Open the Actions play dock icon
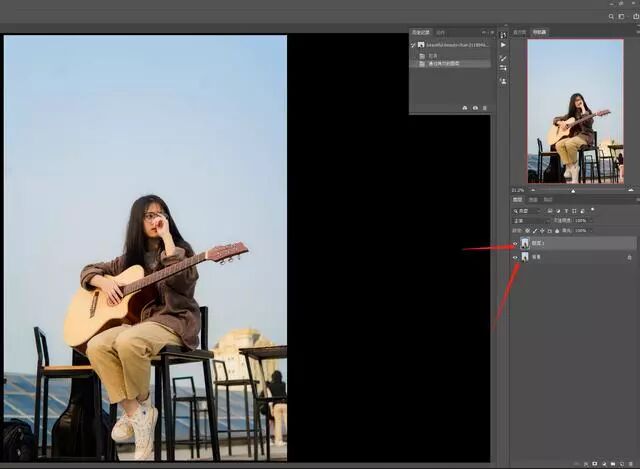The image size is (640, 469). (503, 45)
